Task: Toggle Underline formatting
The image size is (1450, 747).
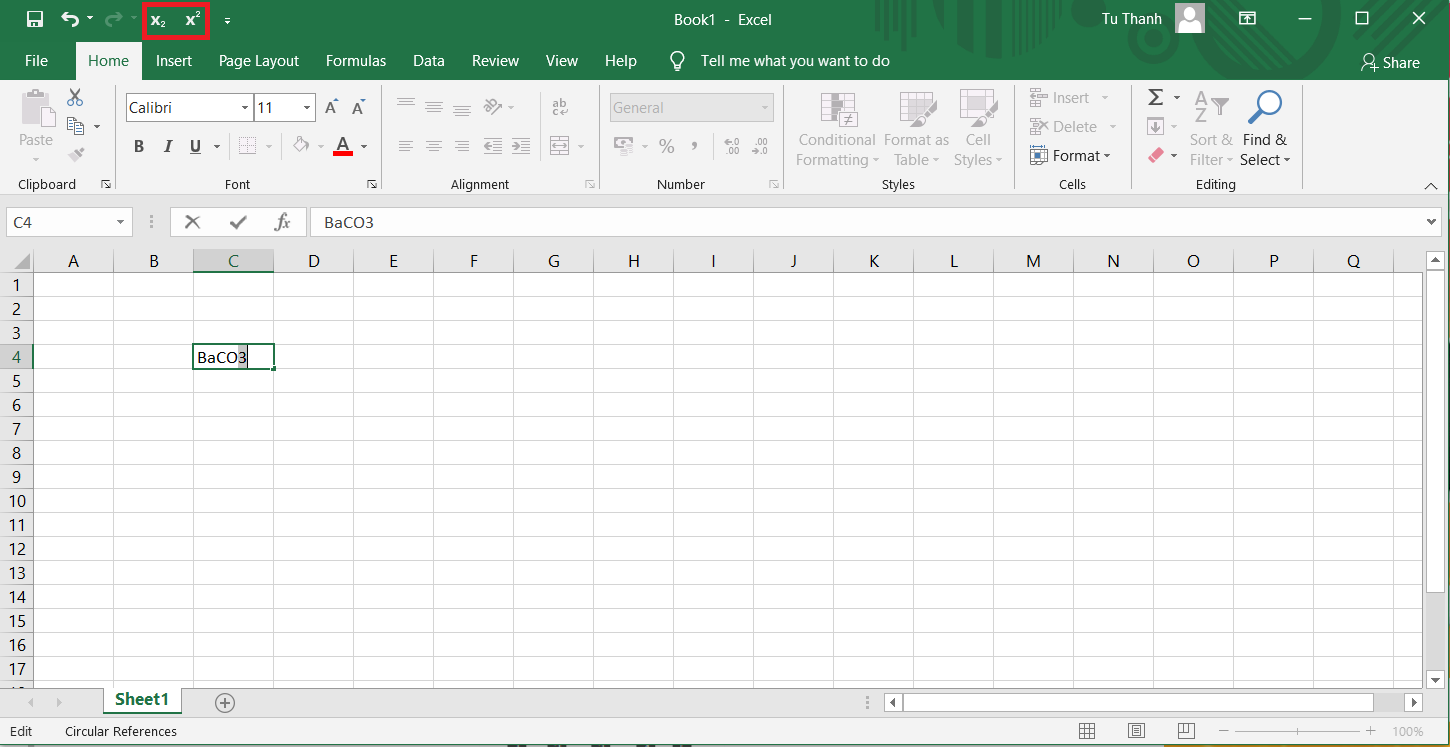Action: [194, 147]
